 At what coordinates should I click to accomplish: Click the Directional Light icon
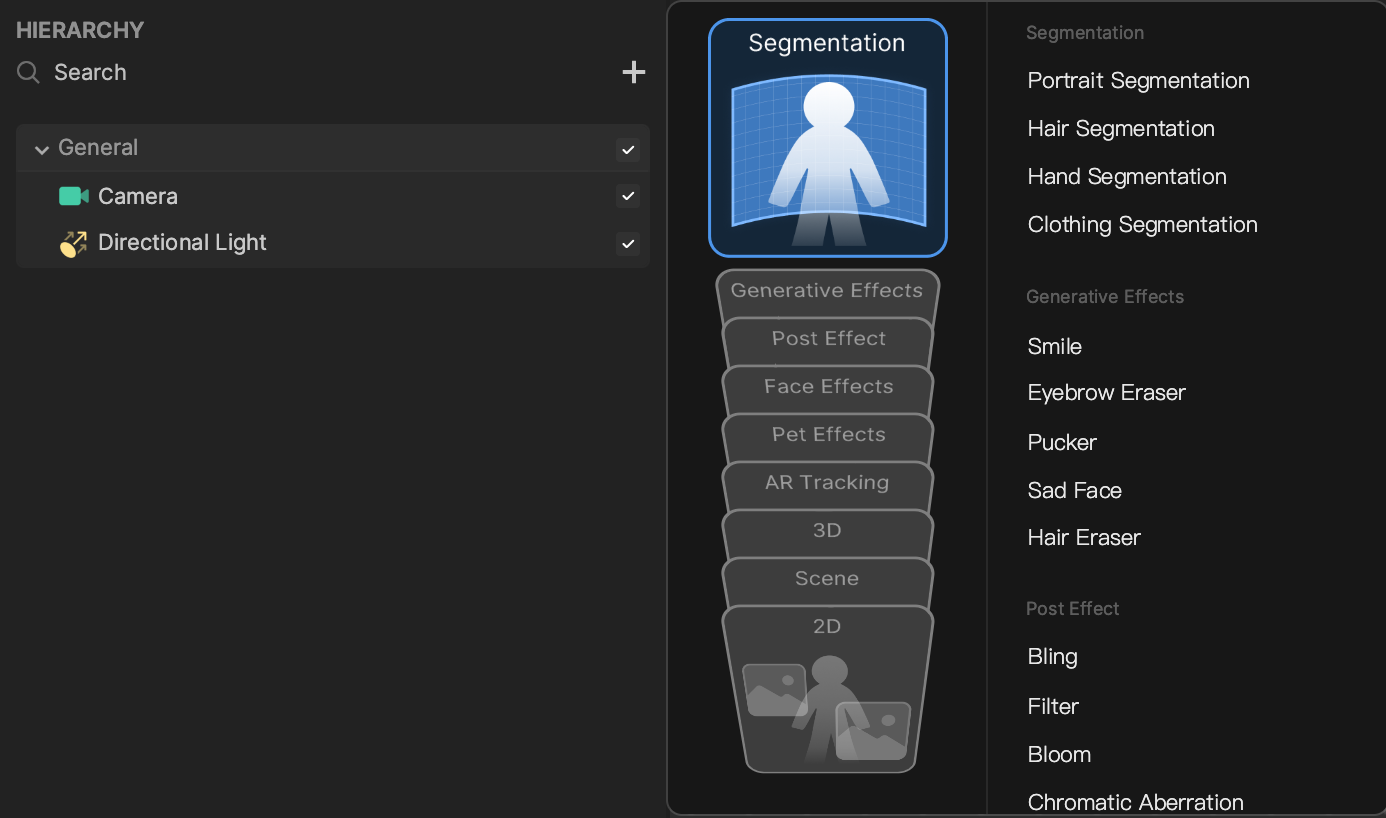click(73, 243)
